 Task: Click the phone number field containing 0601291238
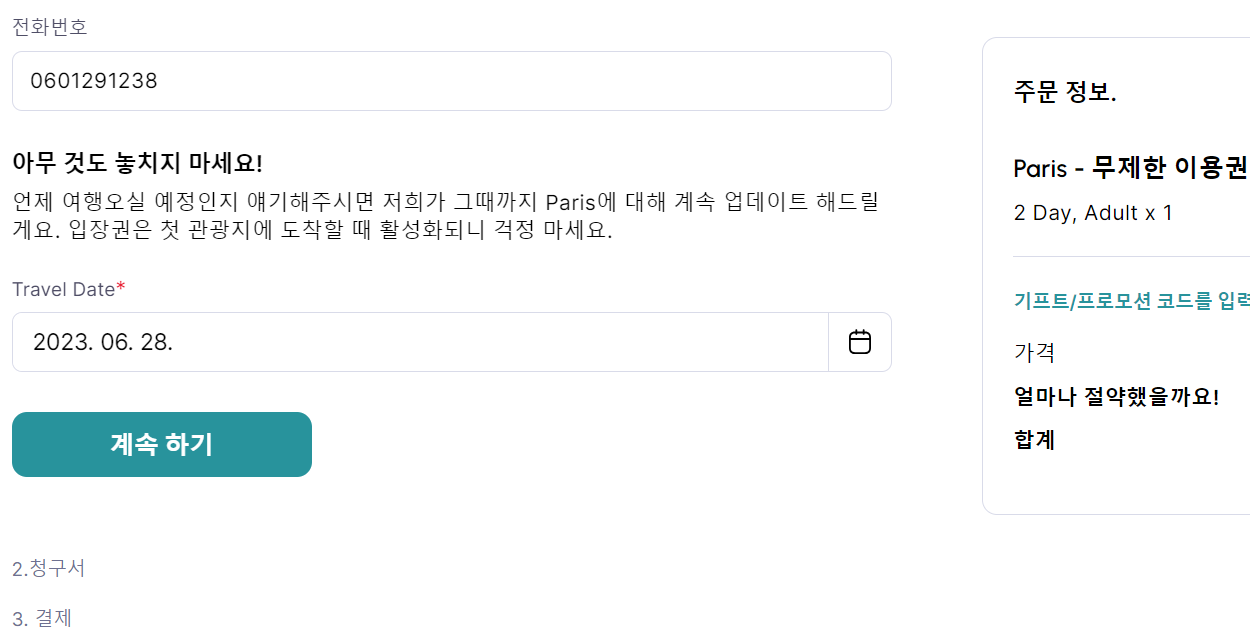pyautogui.click(x=451, y=81)
